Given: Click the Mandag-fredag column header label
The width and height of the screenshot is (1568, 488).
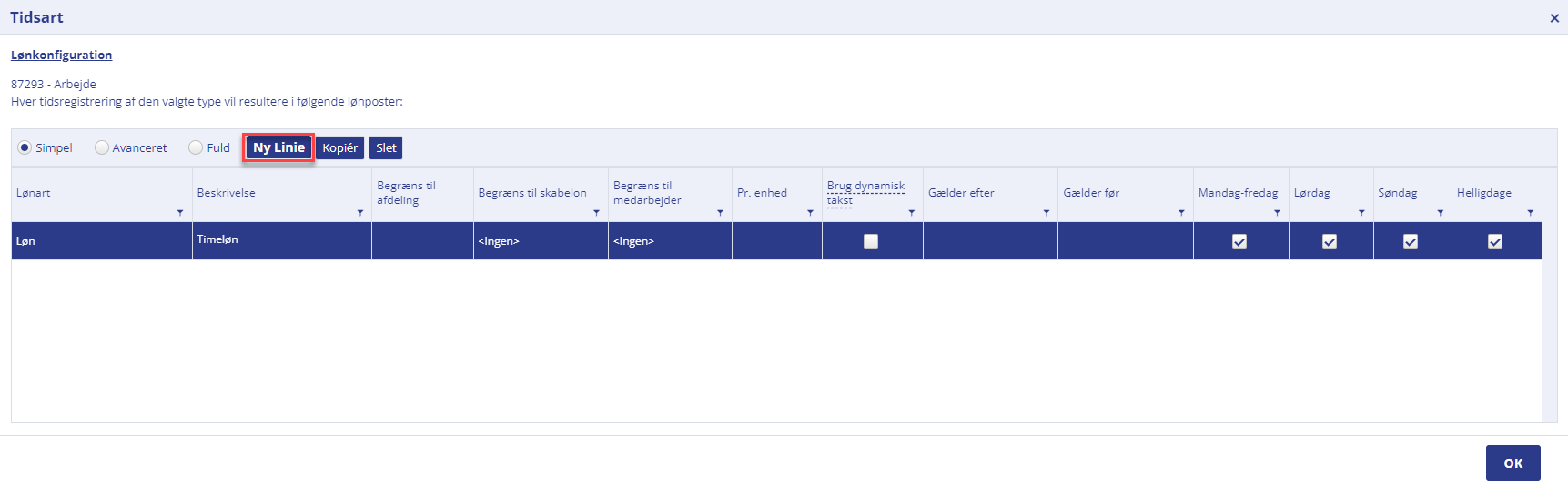Looking at the screenshot, I should click(x=1238, y=193).
